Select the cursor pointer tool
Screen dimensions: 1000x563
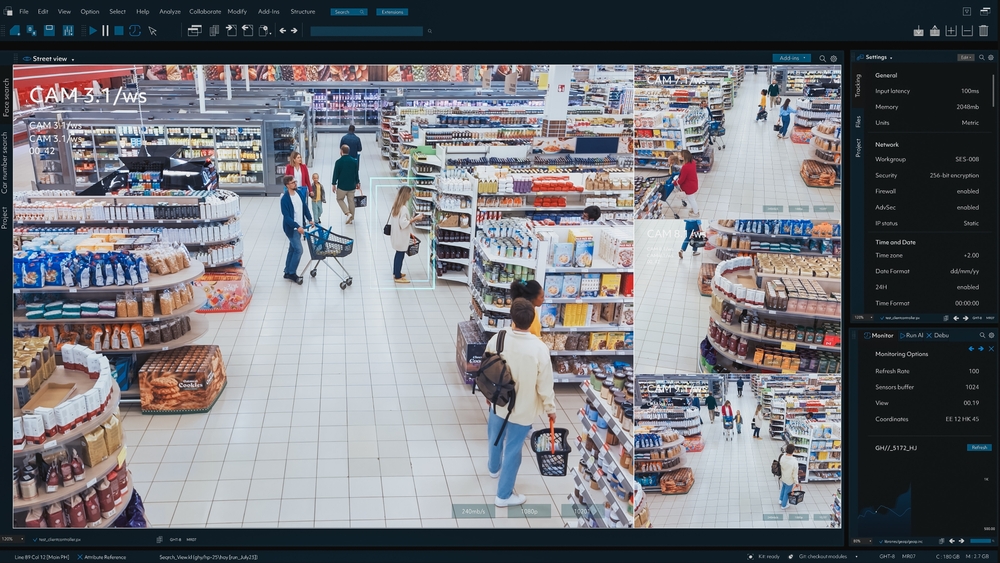[x=153, y=31]
